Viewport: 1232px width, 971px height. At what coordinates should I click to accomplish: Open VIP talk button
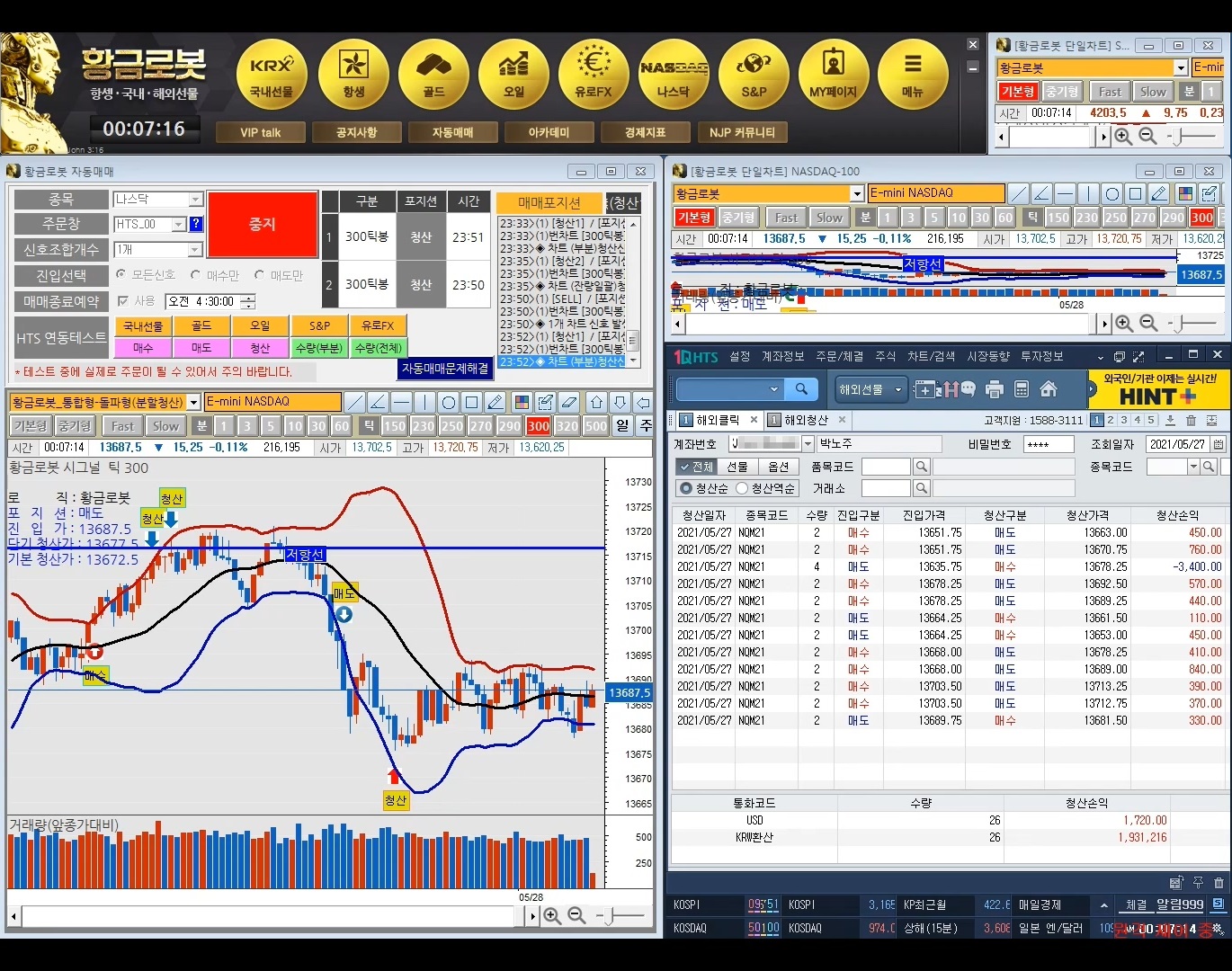pyautogui.click(x=260, y=133)
